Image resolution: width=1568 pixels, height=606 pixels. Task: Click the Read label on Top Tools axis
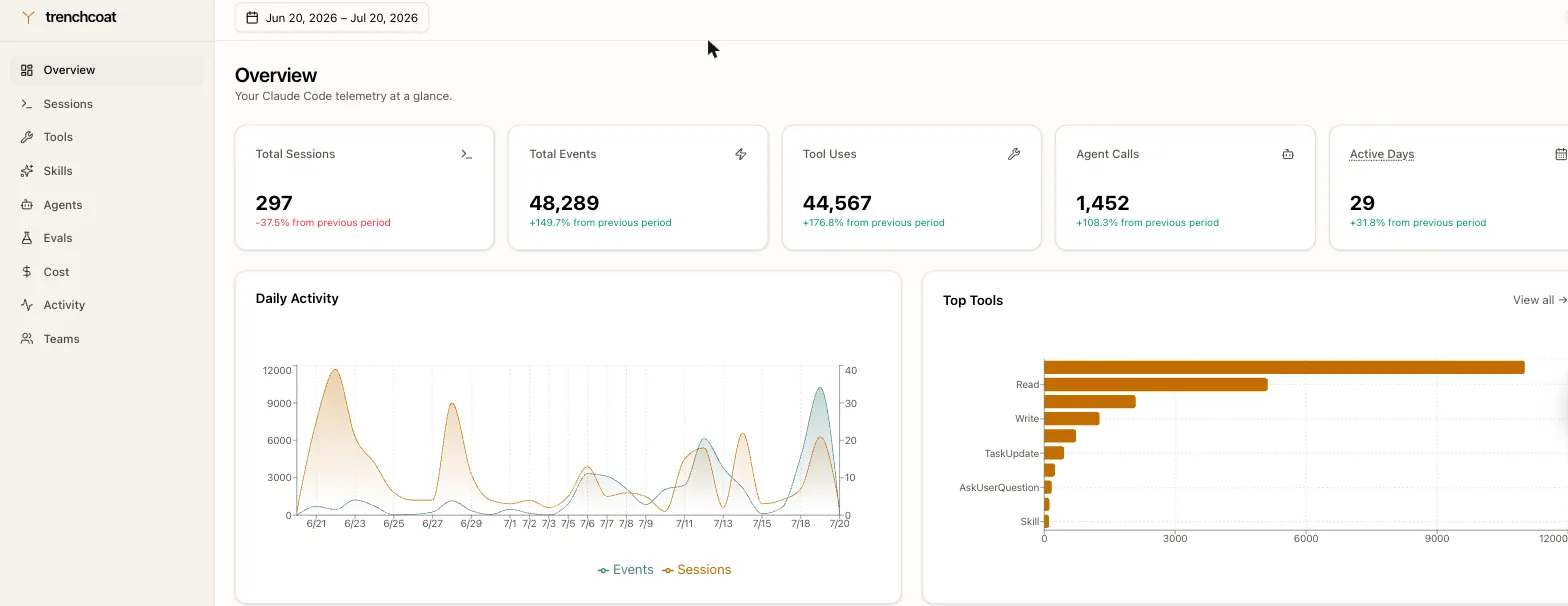[1027, 384]
